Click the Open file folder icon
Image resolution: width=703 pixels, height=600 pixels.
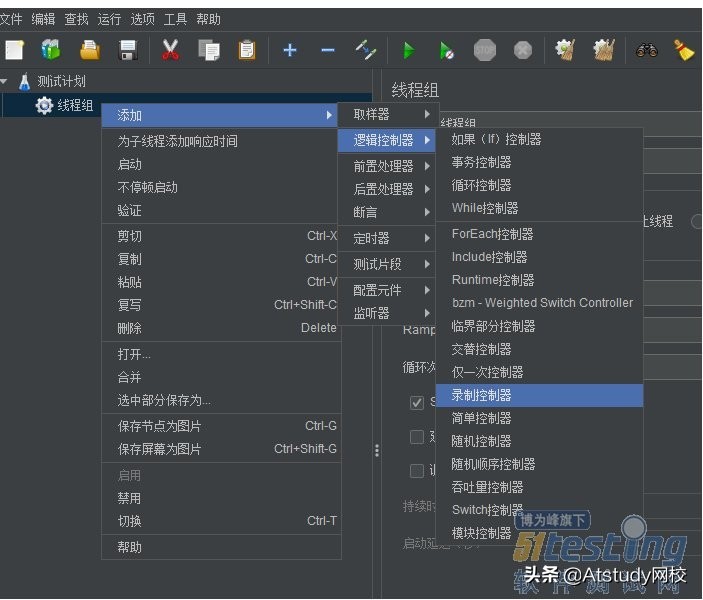90,50
